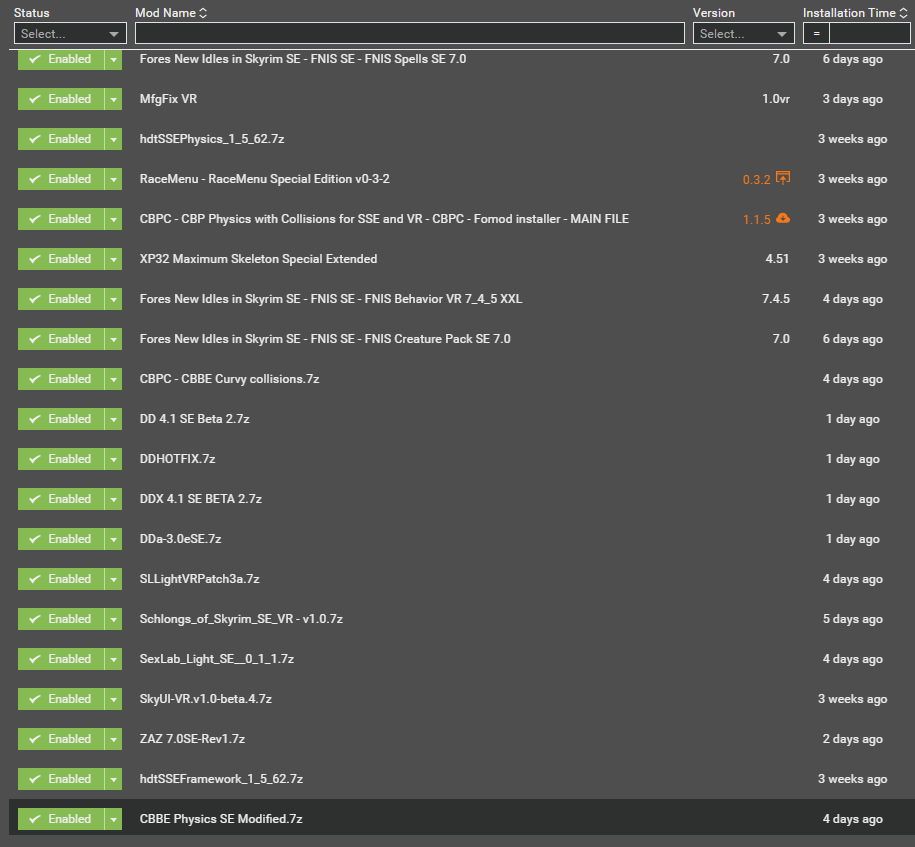This screenshot has width=915, height=847.
Task: Click the cloud download icon next to CBPC version 1.1.5
Action: (x=783, y=218)
